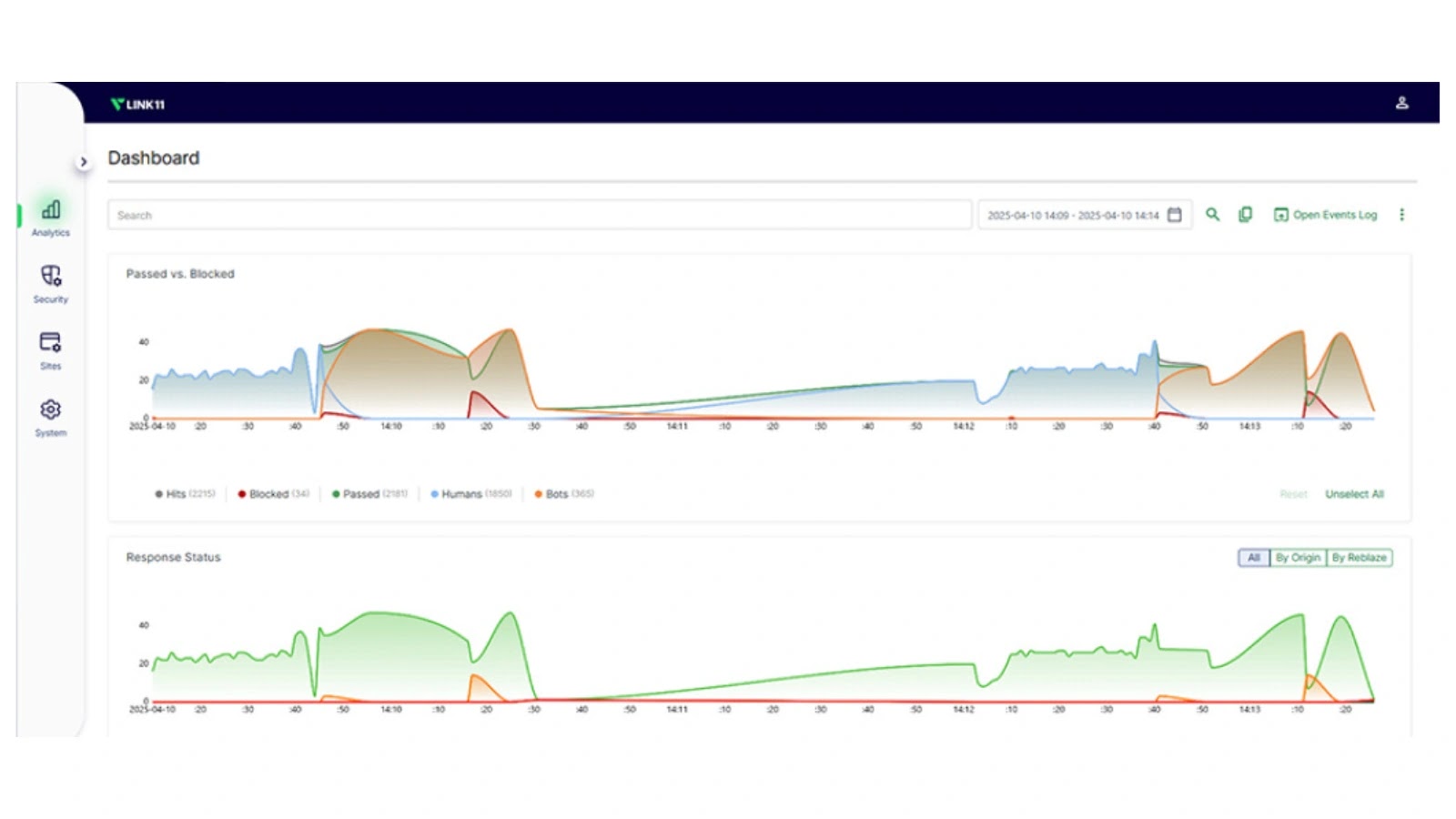Switch Response Status to By Reblaze
Screen dimensions: 1456x819
1359,558
